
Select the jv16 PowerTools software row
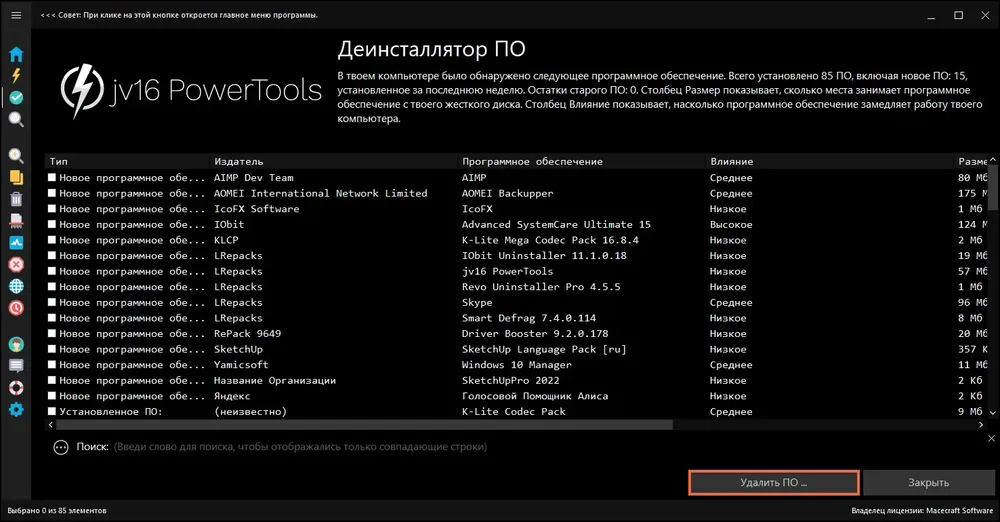517,271
